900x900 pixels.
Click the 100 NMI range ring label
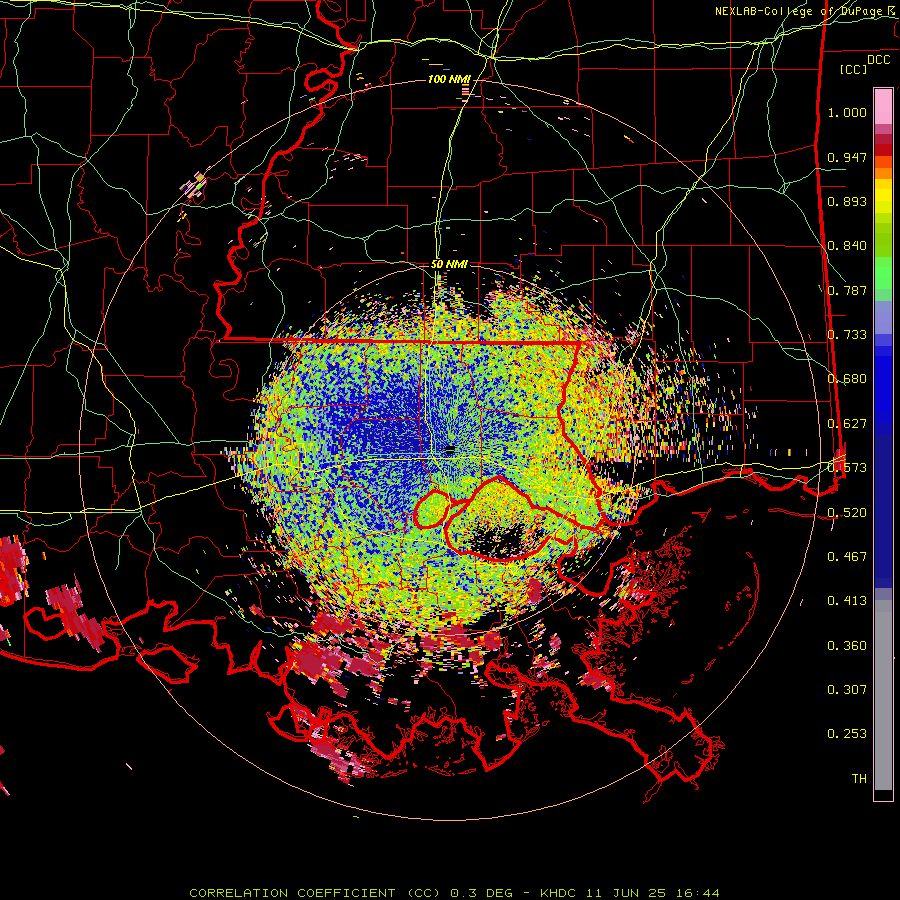[449, 79]
